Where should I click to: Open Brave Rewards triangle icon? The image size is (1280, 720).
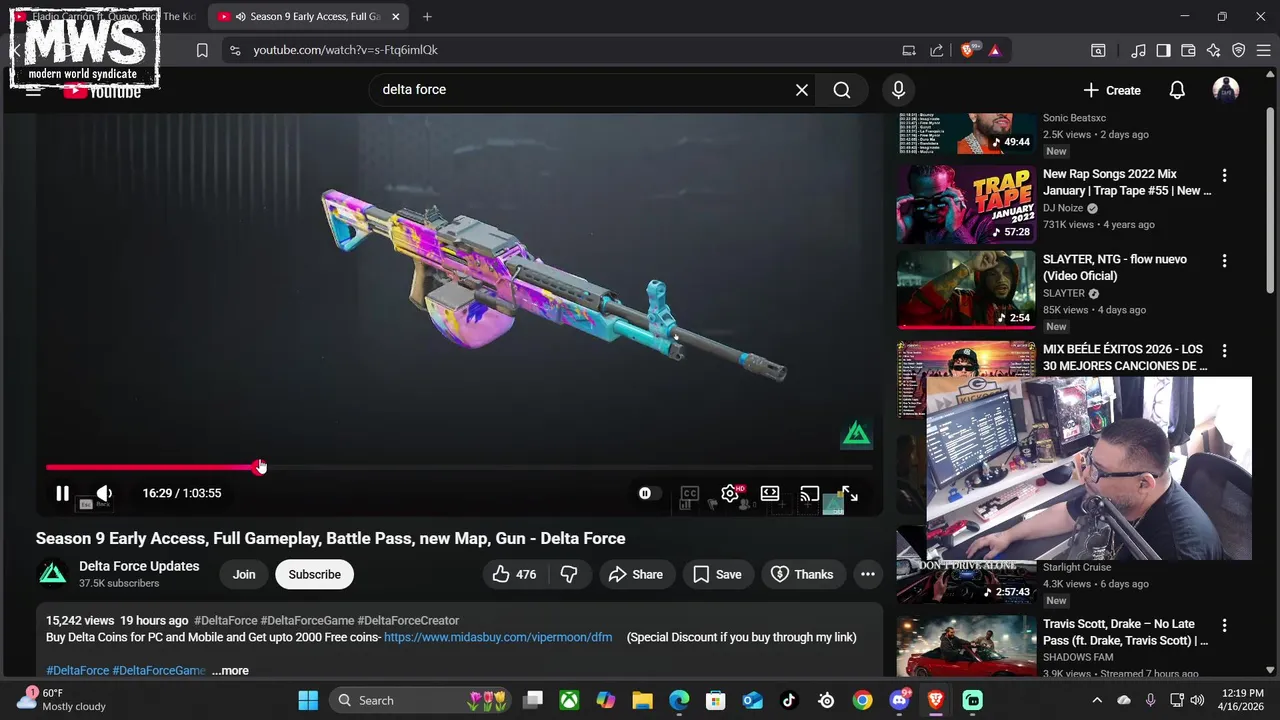[x=995, y=50]
